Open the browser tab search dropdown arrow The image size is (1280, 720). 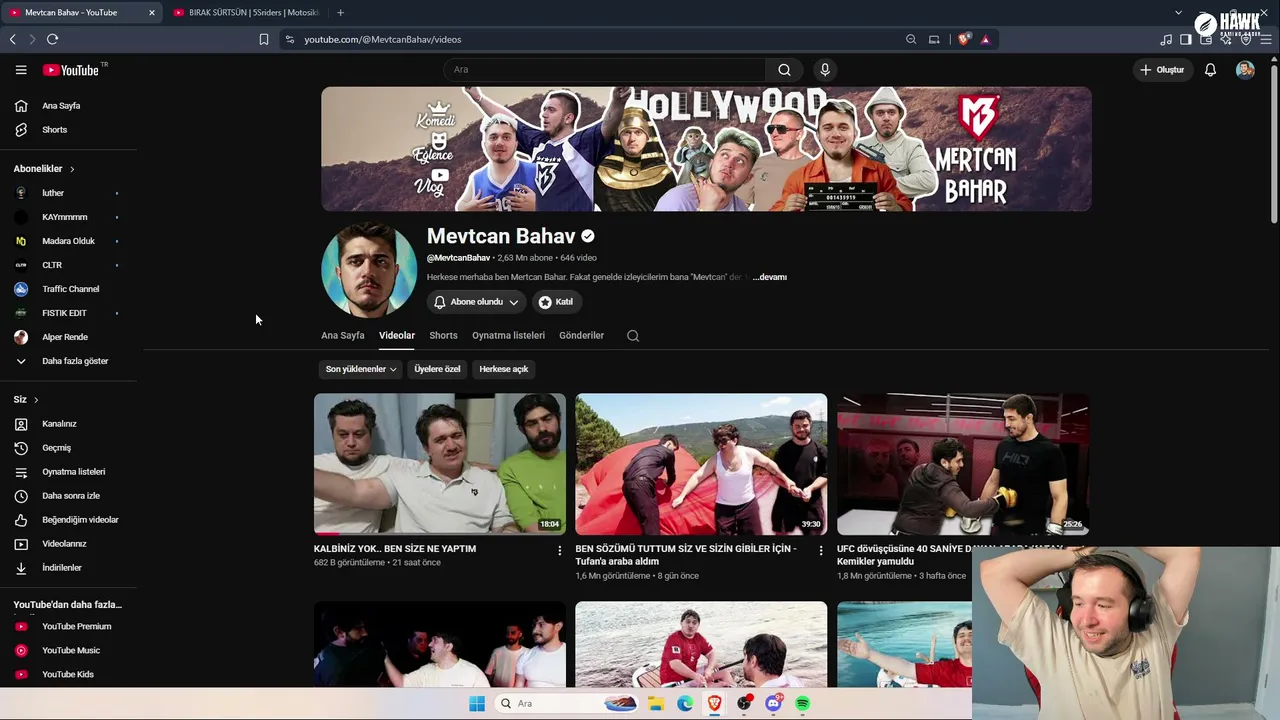tap(1178, 13)
